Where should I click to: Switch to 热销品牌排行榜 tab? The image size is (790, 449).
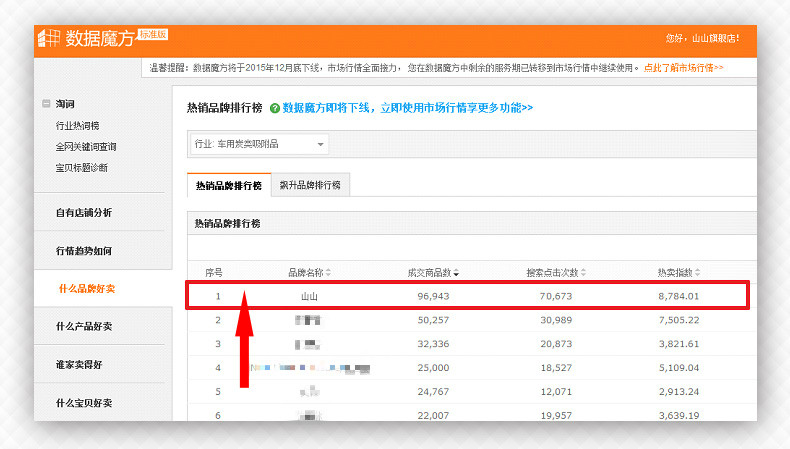click(x=229, y=185)
